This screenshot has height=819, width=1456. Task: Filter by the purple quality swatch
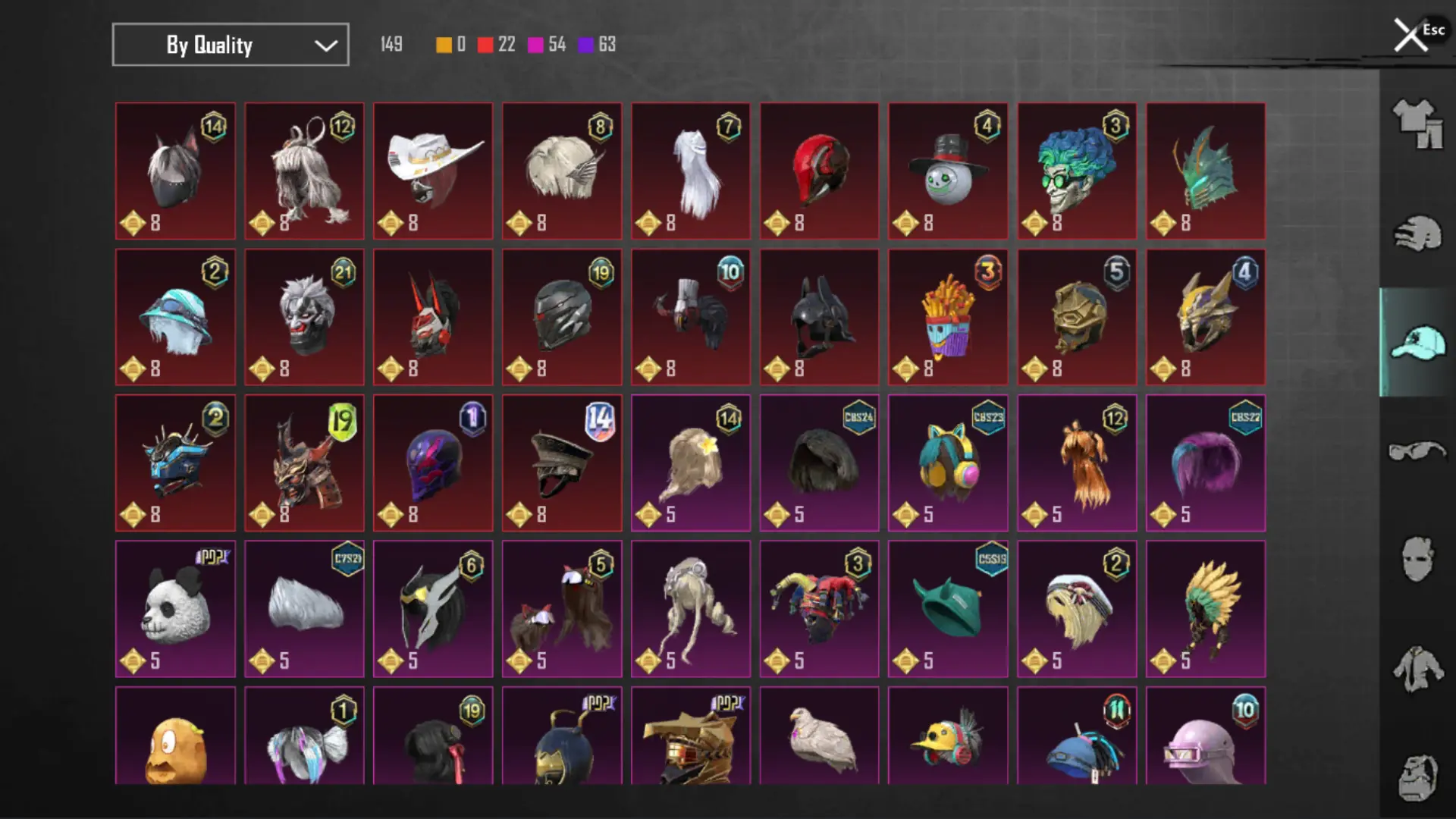tap(585, 45)
